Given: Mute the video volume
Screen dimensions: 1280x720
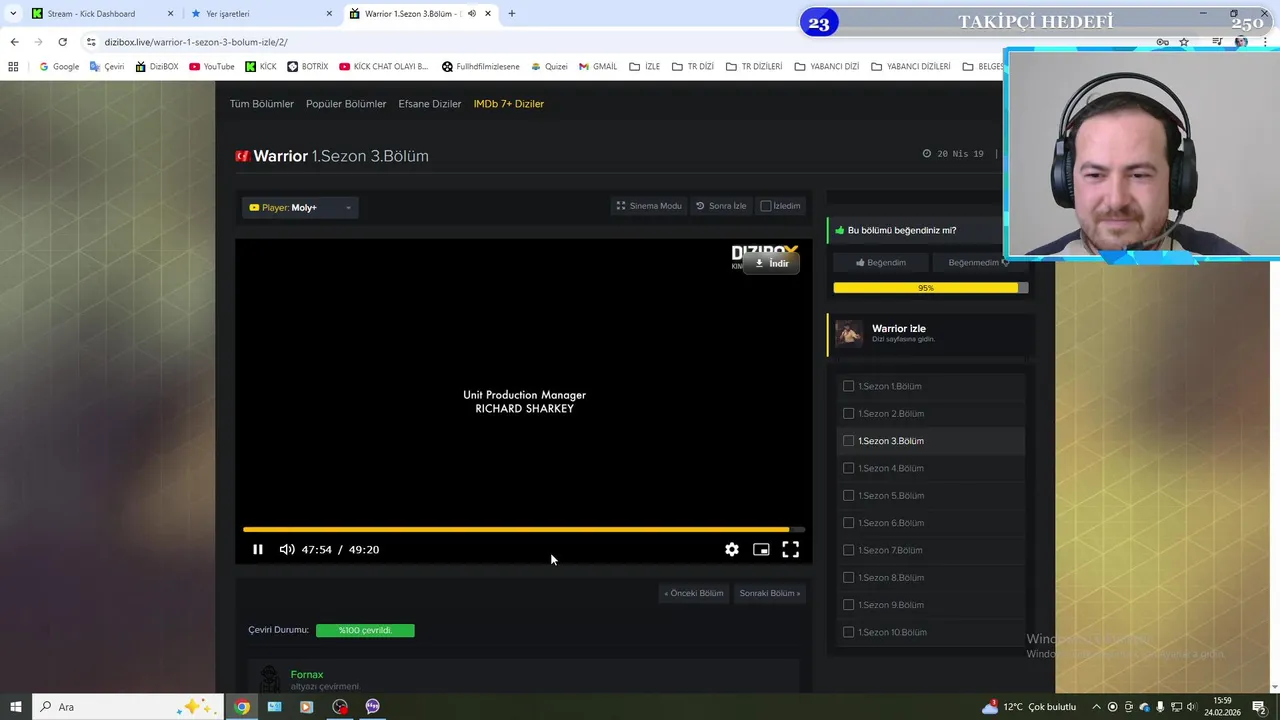Looking at the screenshot, I should (x=287, y=549).
